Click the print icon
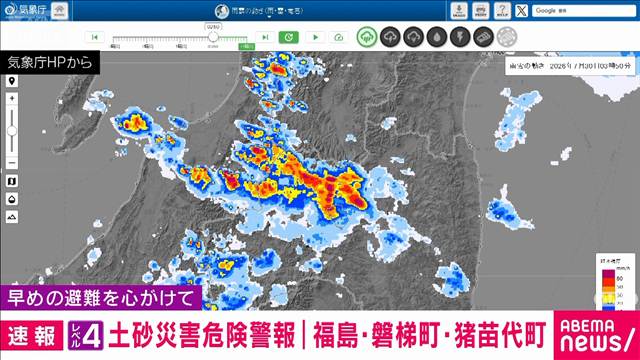Screen dimensions: 640x360 point(481,11)
